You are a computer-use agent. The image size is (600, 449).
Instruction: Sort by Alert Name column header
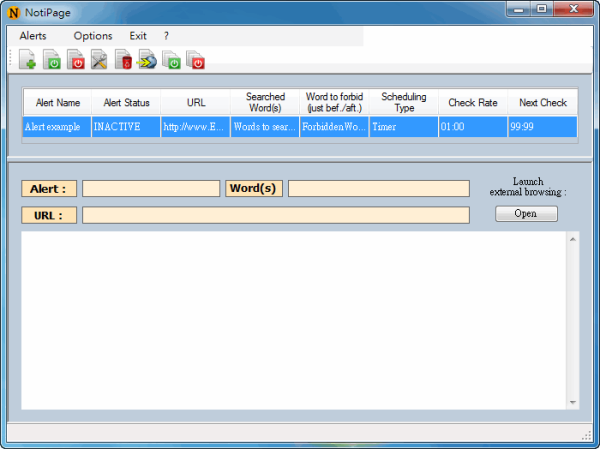click(x=57, y=103)
